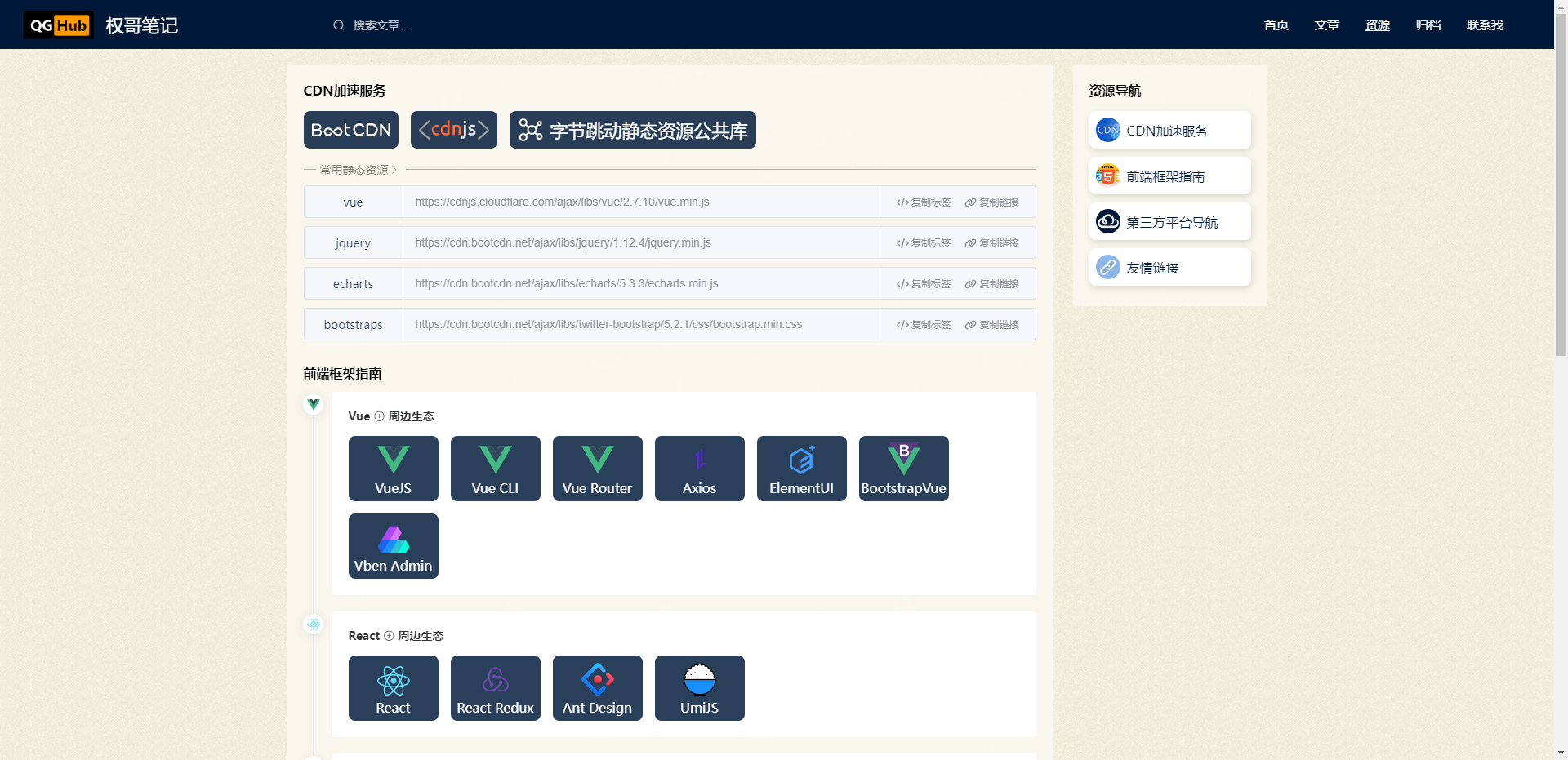The image size is (1568, 760).
Task: Click the React timeline marker icon
Action: point(314,624)
